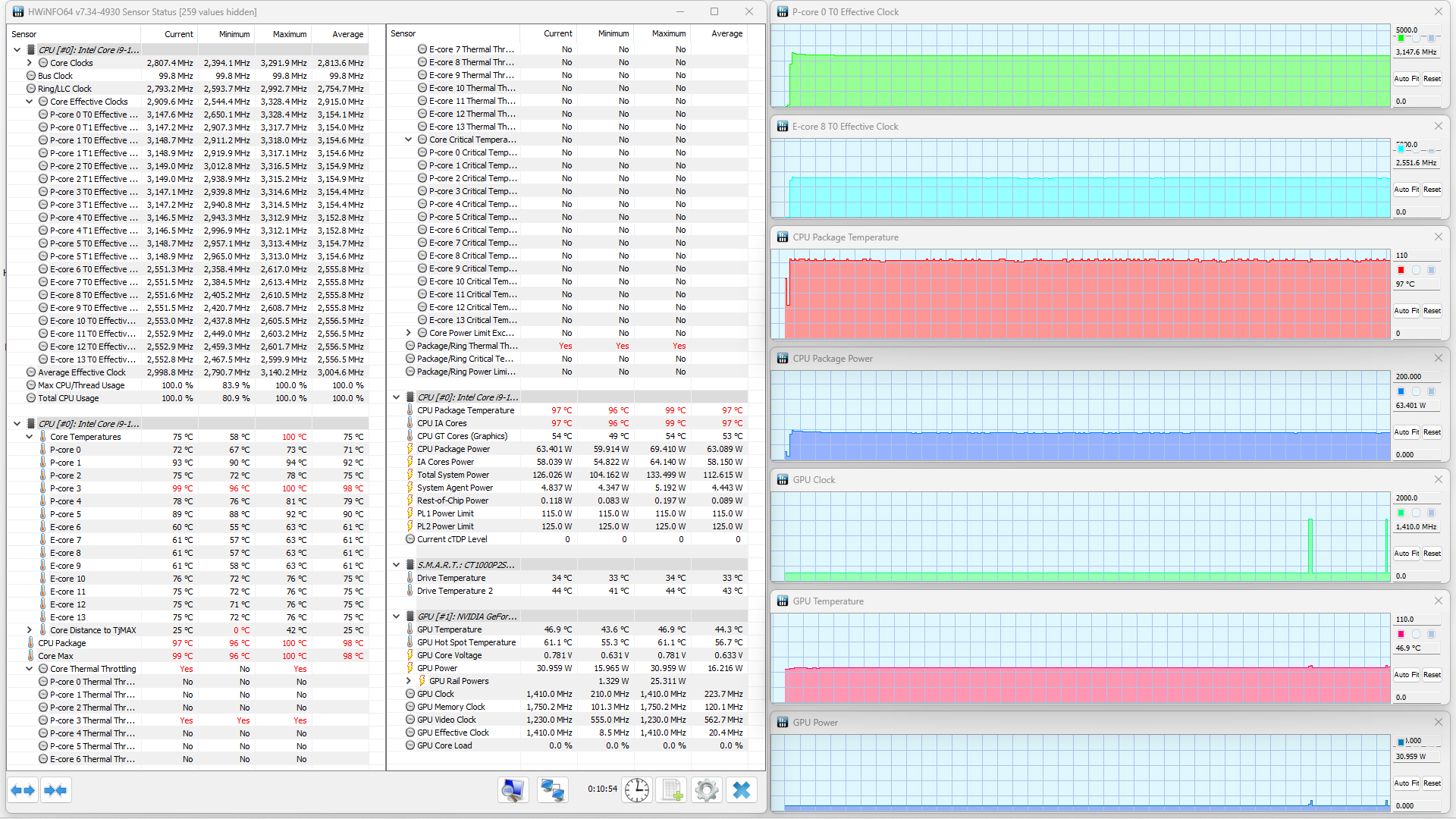Image resolution: width=1456 pixels, height=819 pixels.
Task: Click the remote network computers icon
Action: tap(552, 790)
